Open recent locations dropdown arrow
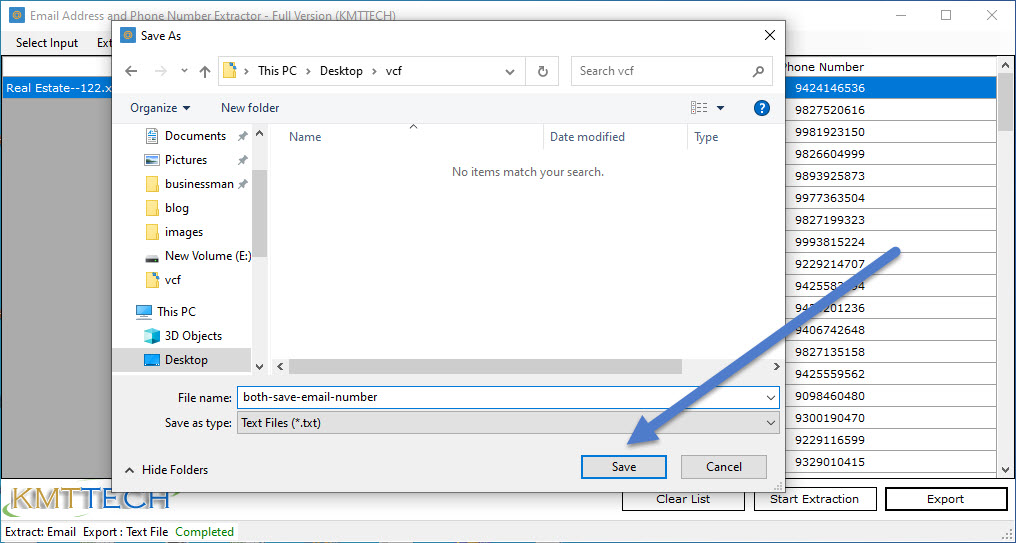 [x=184, y=71]
